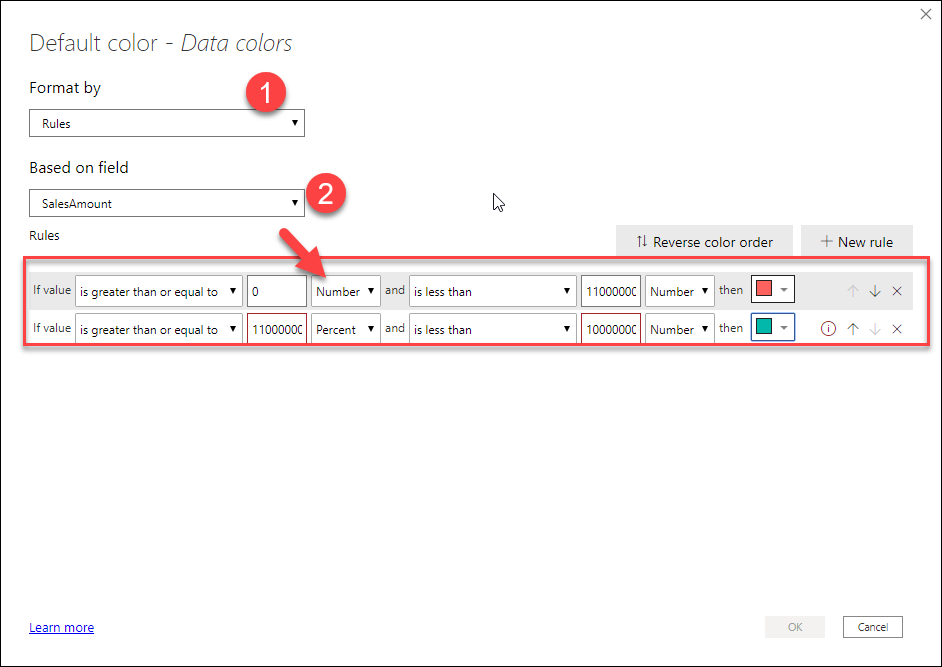The height and width of the screenshot is (667, 942).
Task: Click the second rule's error info icon
Action: point(828,329)
